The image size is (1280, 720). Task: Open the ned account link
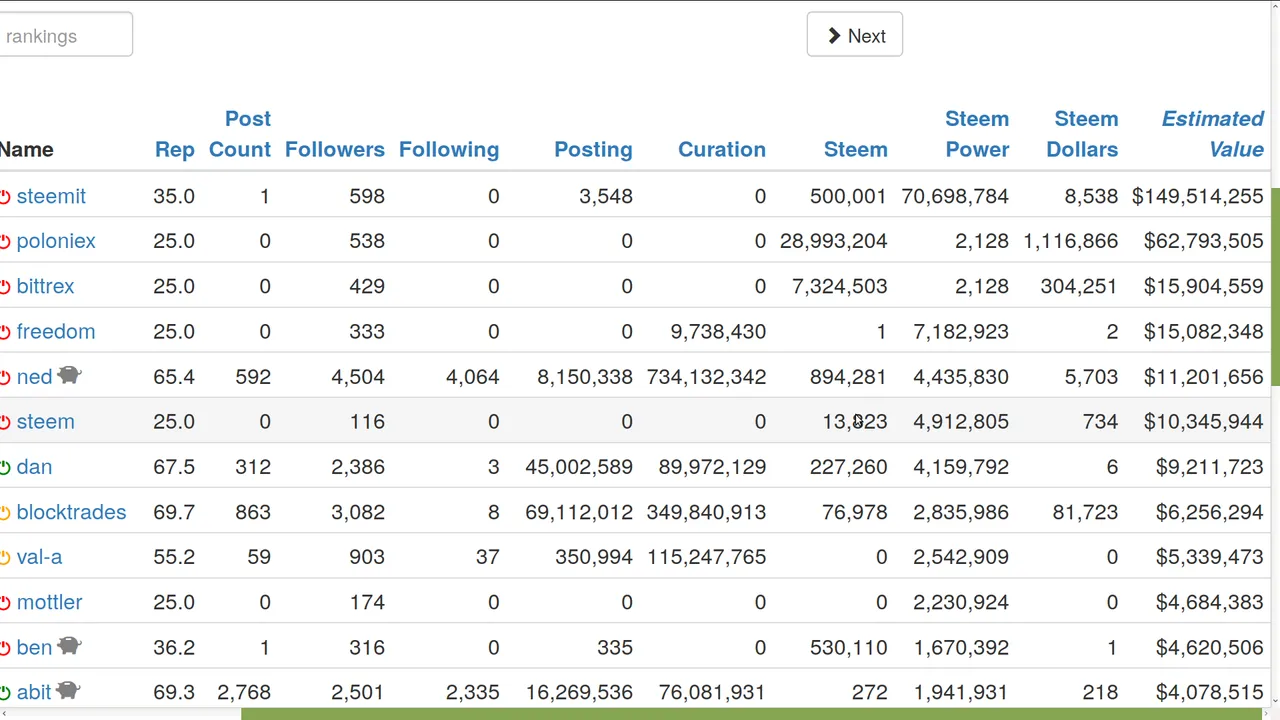34,377
